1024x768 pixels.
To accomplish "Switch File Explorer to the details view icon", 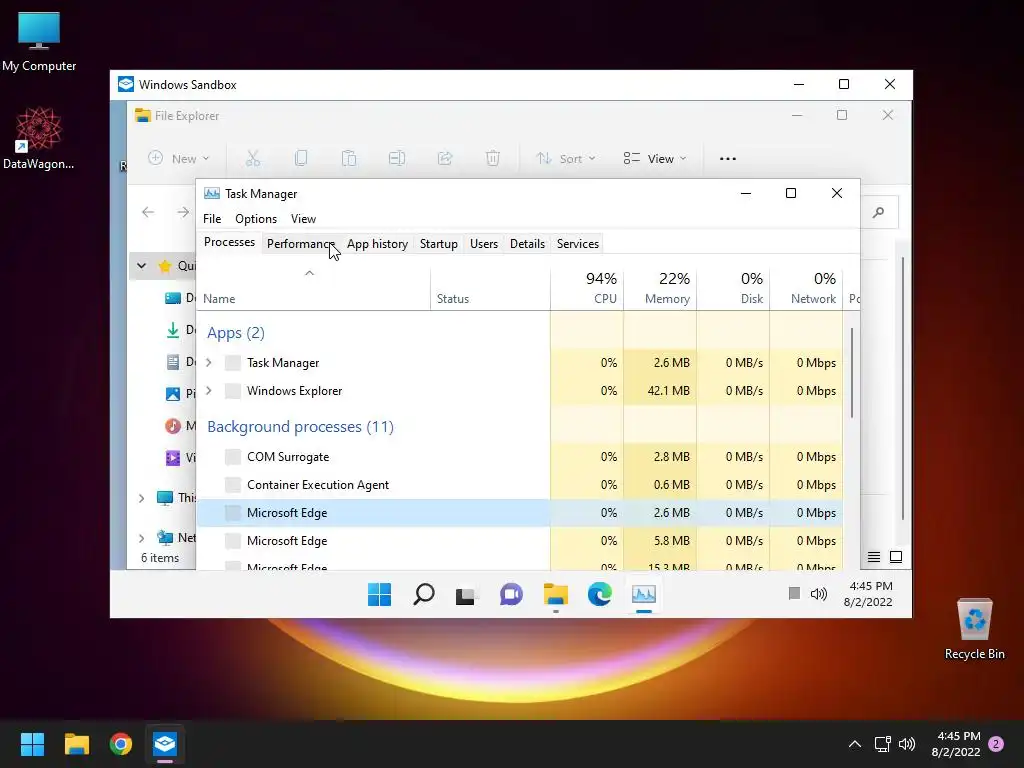I will [874, 556].
